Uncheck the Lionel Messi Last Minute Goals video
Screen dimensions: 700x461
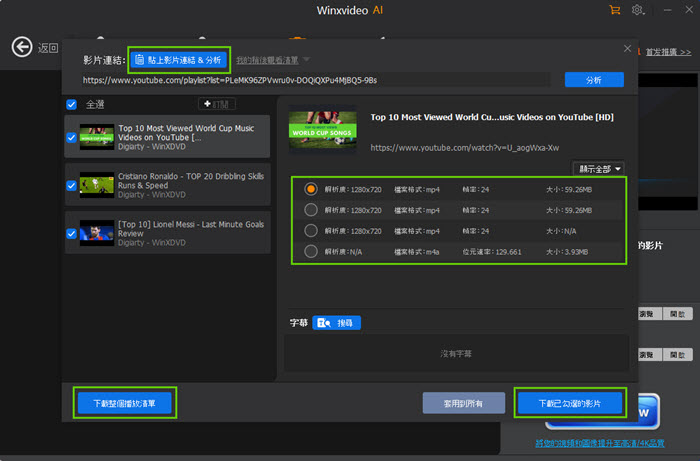point(71,234)
